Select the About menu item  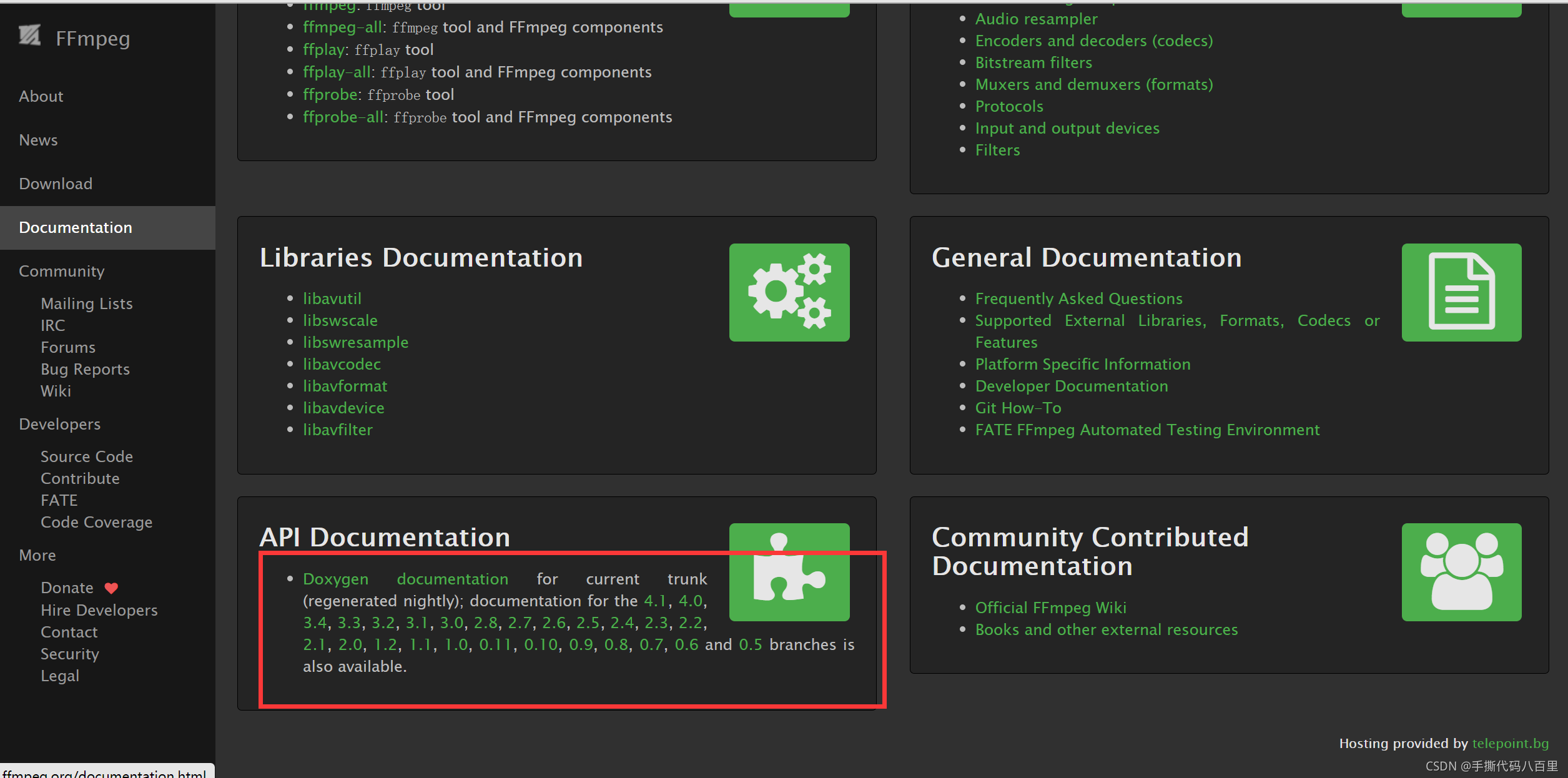tap(41, 95)
